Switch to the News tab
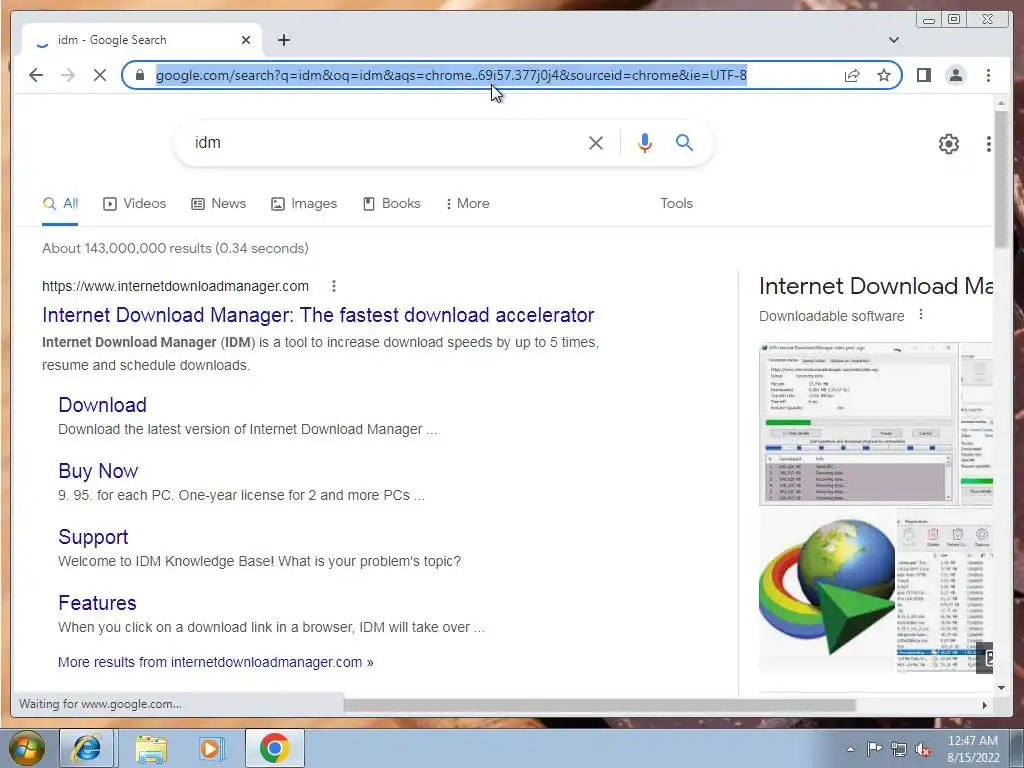 (218, 204)
